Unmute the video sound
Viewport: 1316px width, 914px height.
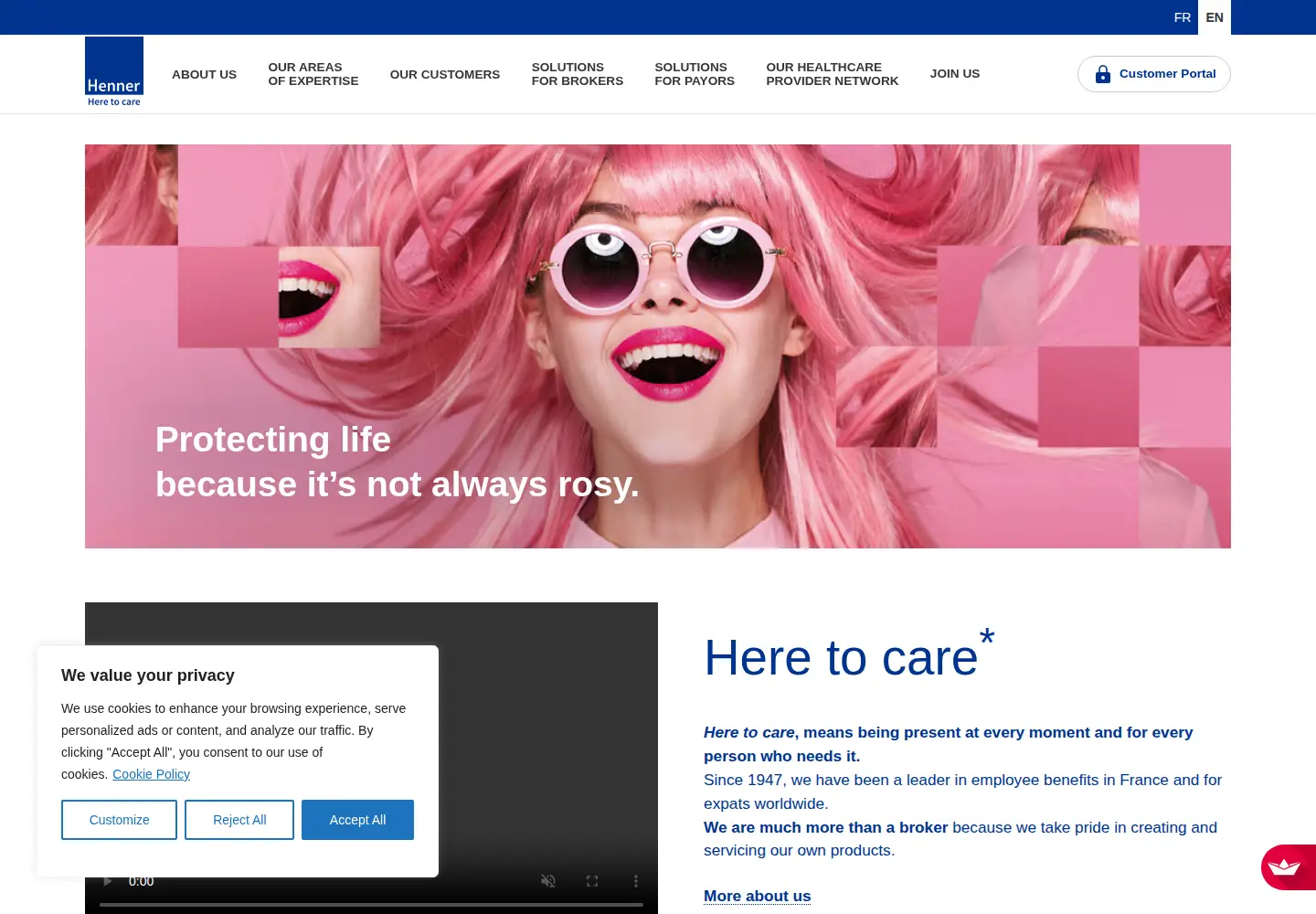(x=548, y=881)
